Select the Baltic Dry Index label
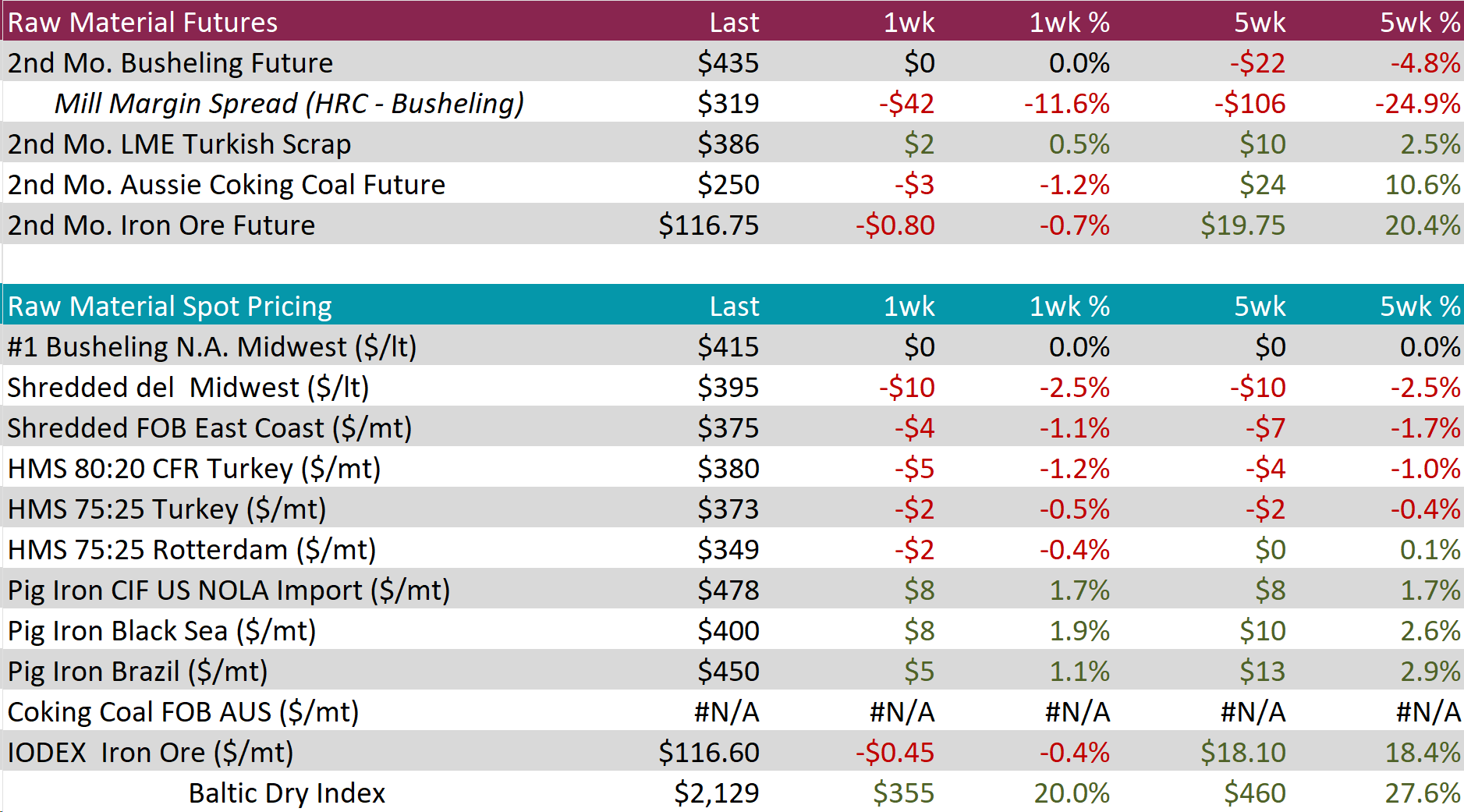1464x812 pixels. (x=287, y=793)
